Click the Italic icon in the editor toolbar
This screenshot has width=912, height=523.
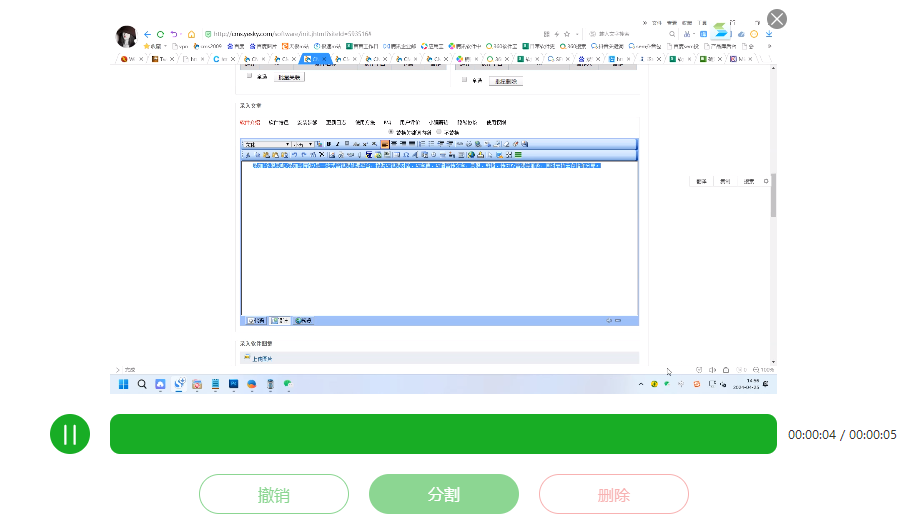click(x=337, y=144)
